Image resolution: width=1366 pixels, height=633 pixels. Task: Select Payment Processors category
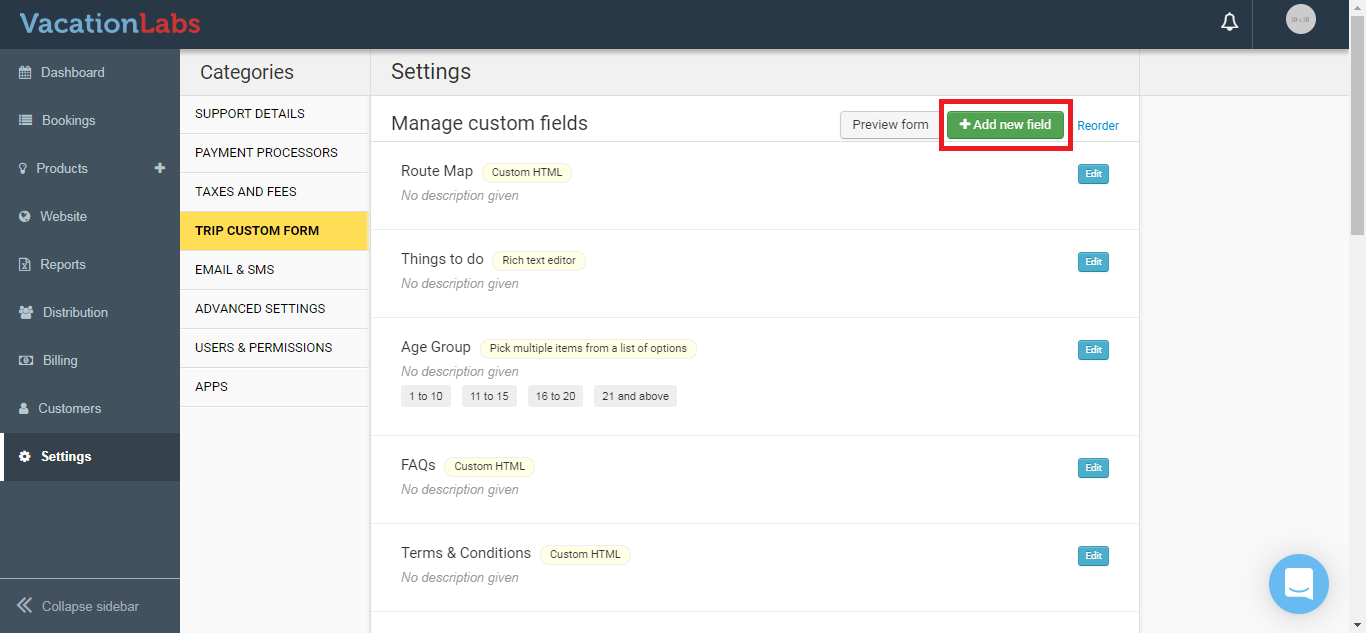tap(266, 153)
